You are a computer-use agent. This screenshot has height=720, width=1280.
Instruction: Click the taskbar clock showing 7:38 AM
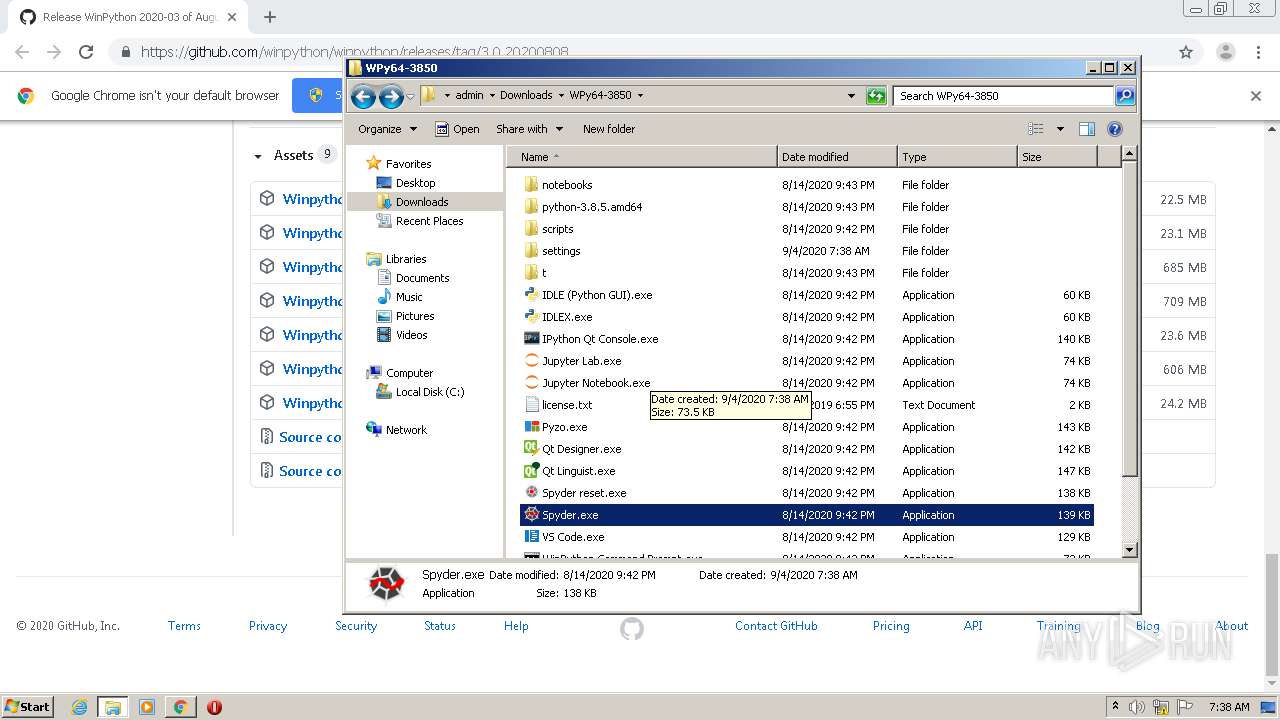1229,707
